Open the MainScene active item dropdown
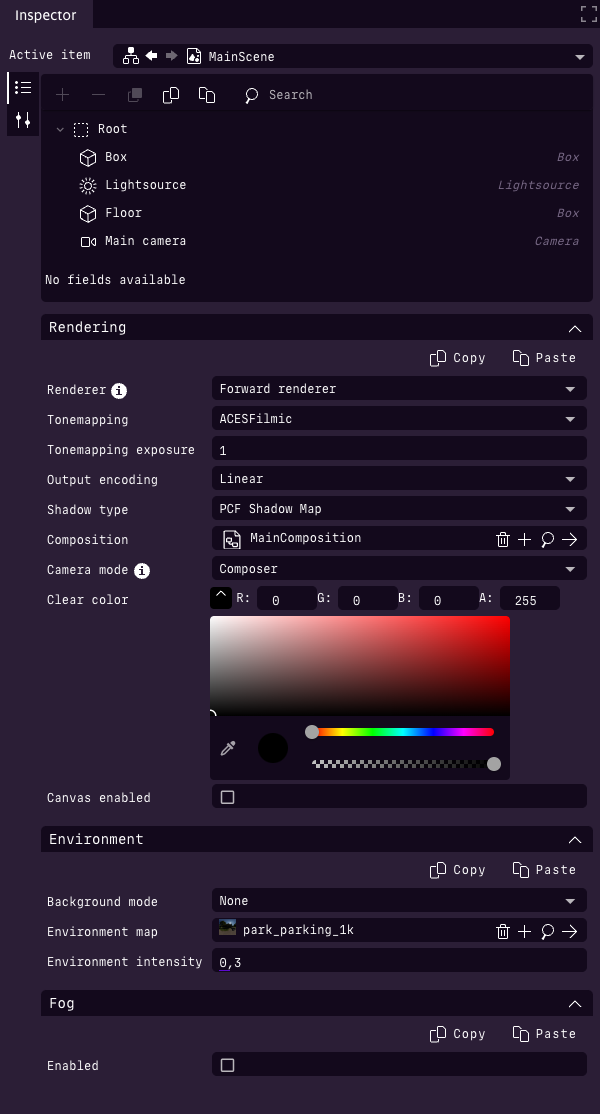Viewport: 600px width, 1114px height. tap(580, 57)
